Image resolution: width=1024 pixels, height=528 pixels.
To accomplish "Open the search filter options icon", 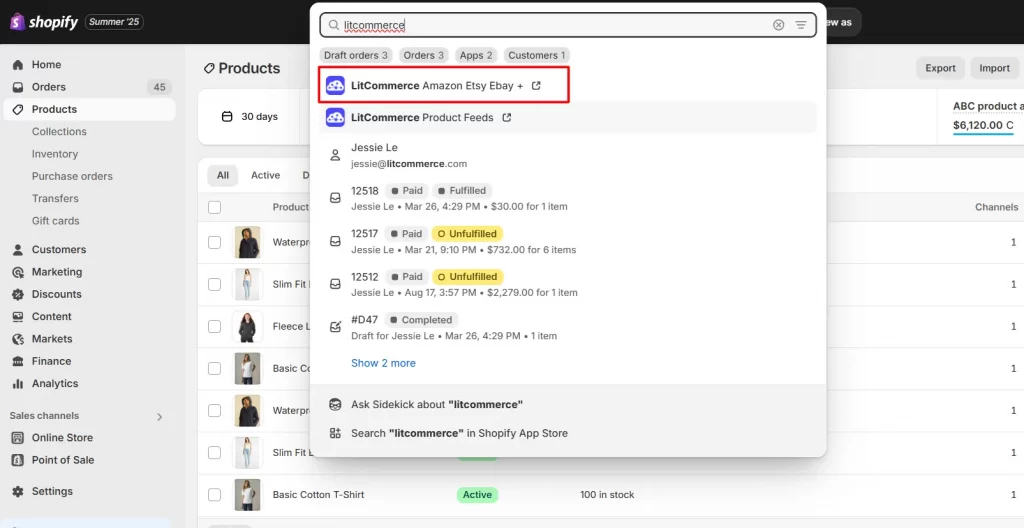I will pyautogui.click(x=801, y=25).
